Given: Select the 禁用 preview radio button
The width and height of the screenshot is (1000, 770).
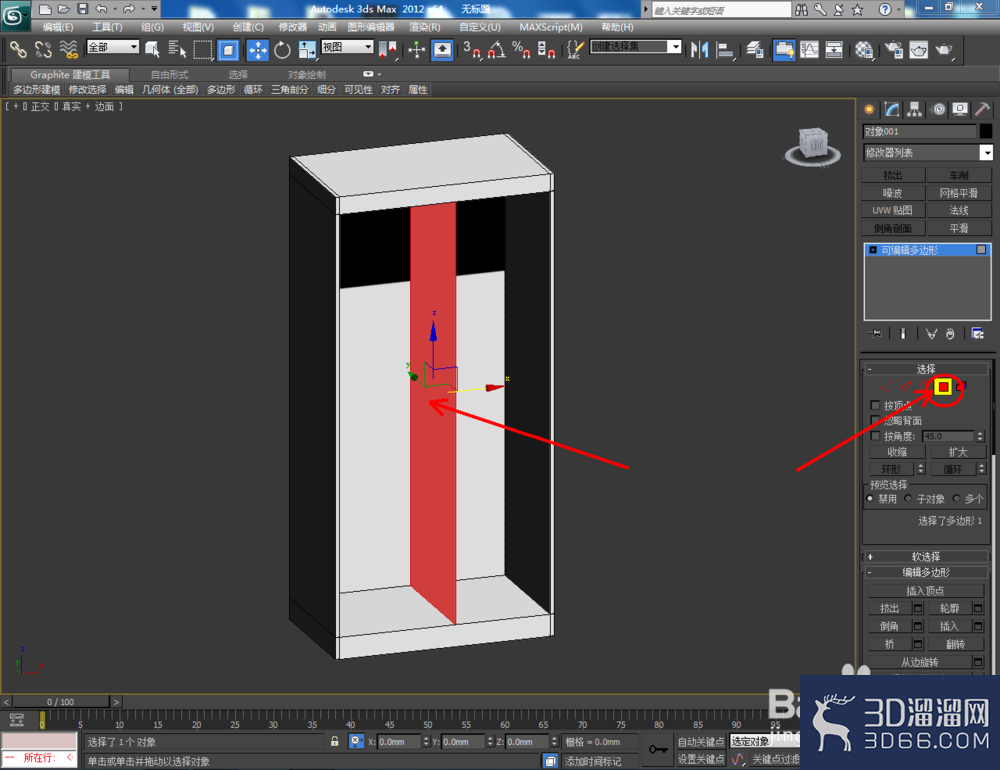Looking at the screenshot, I should 870,498.
